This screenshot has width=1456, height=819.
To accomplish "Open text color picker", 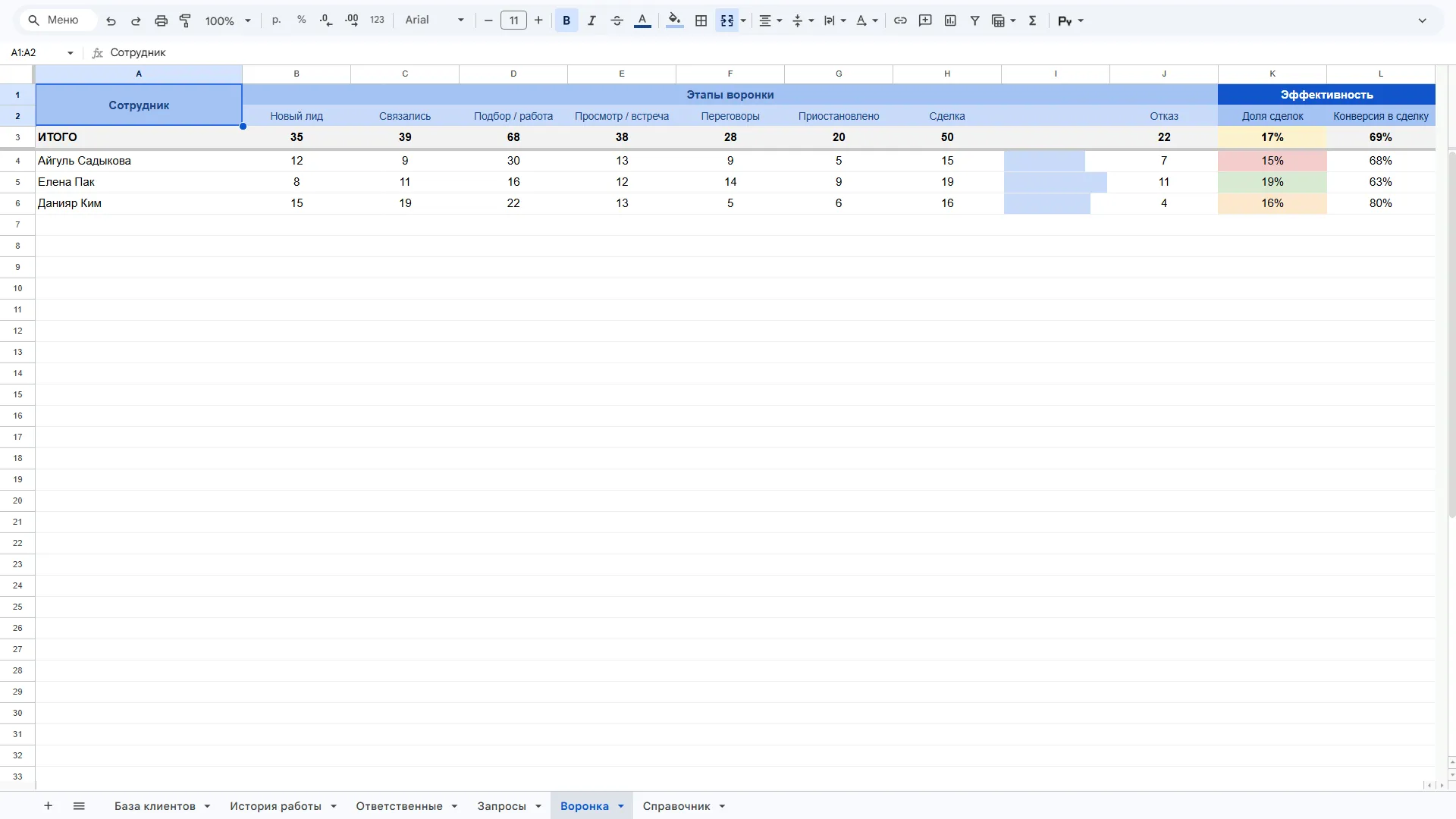I will pyautogui.click(x=642, y=20).
